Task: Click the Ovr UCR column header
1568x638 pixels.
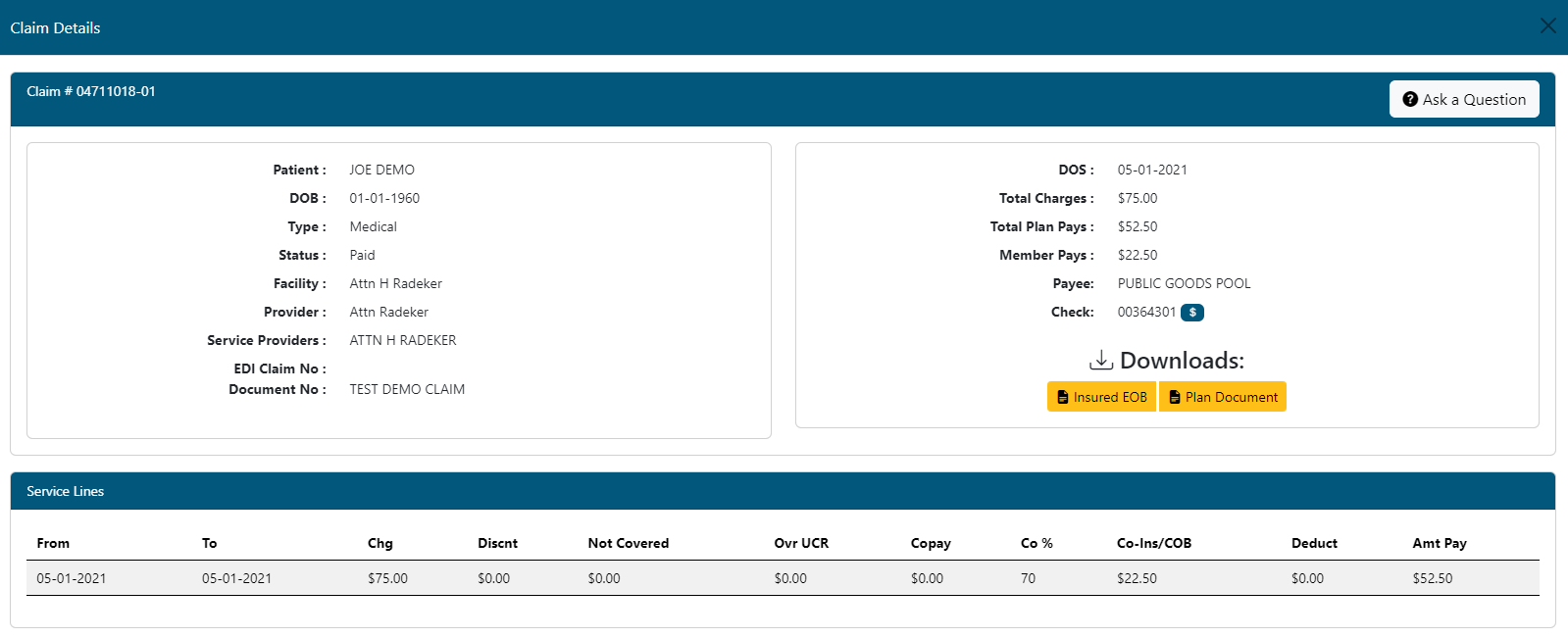Action: (x=801, y=543)
